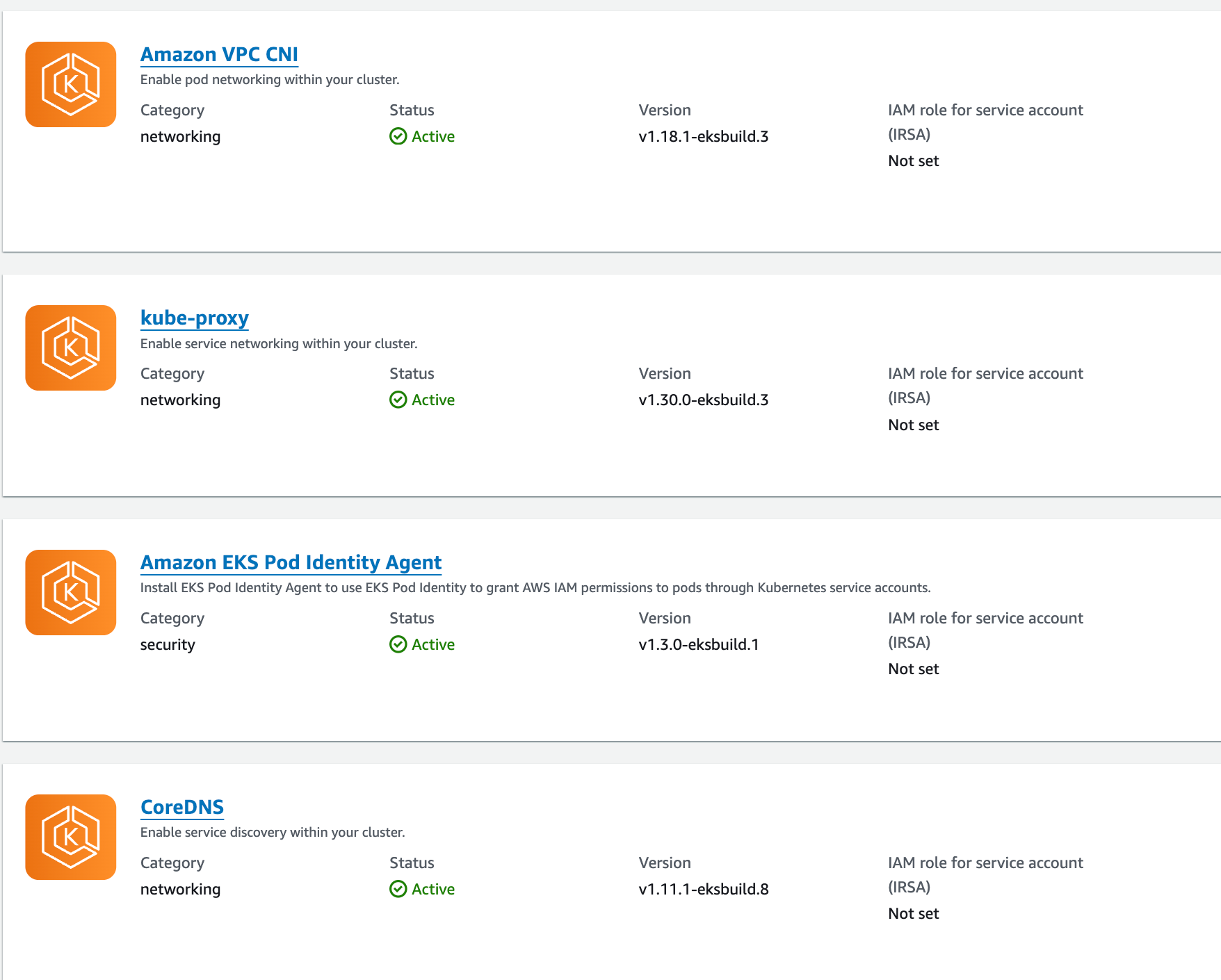Image resolution: width=1221 pixels, height=980 pixels.
Task: Click version v1.18.1-eksbuild.3 text
Action: coord(704,136)
